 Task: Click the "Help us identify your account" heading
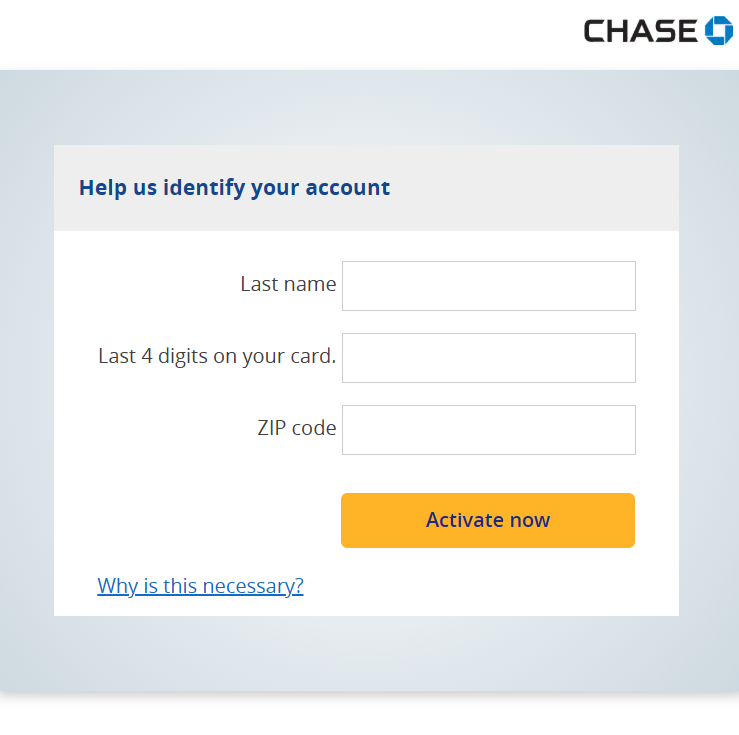[234, 188]
